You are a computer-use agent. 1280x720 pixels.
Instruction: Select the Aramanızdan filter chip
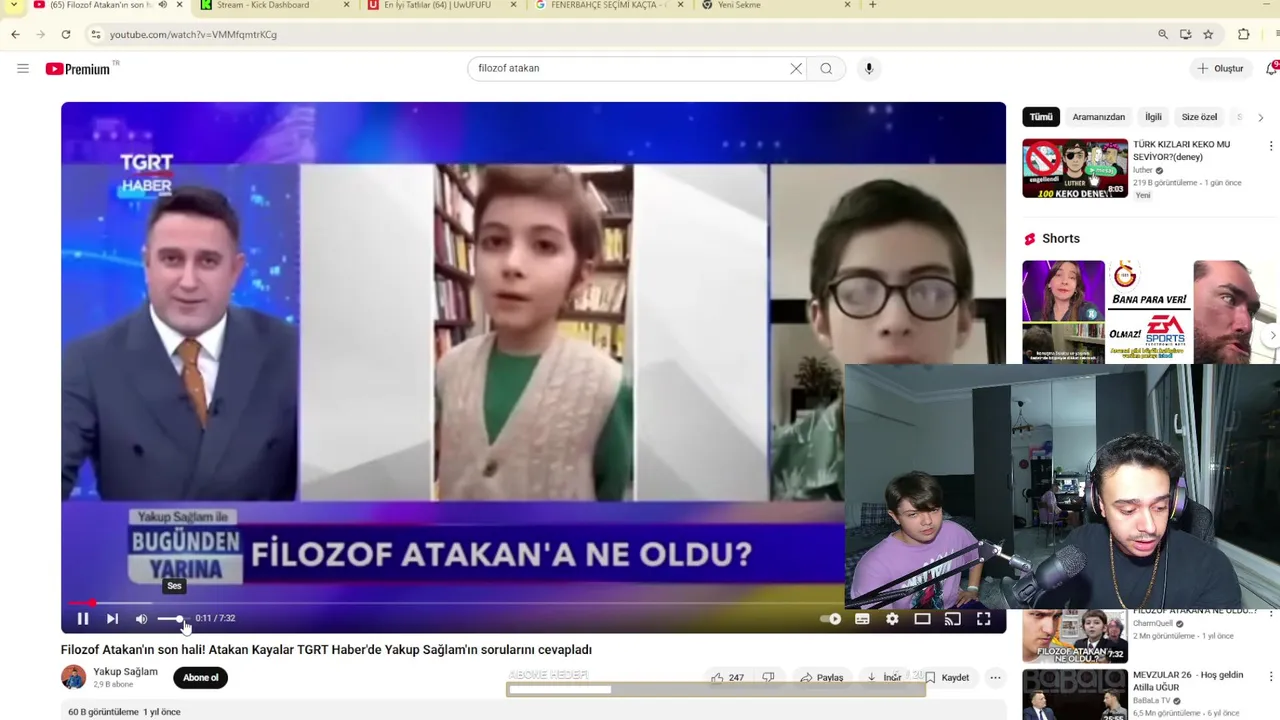click(1099, 117)
